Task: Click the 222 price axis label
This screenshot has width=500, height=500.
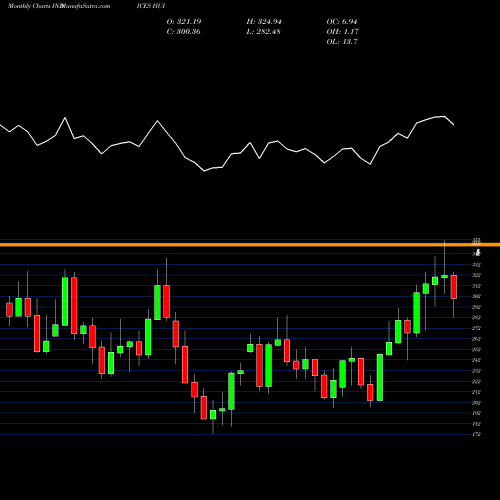Action: tap(476, 381)
